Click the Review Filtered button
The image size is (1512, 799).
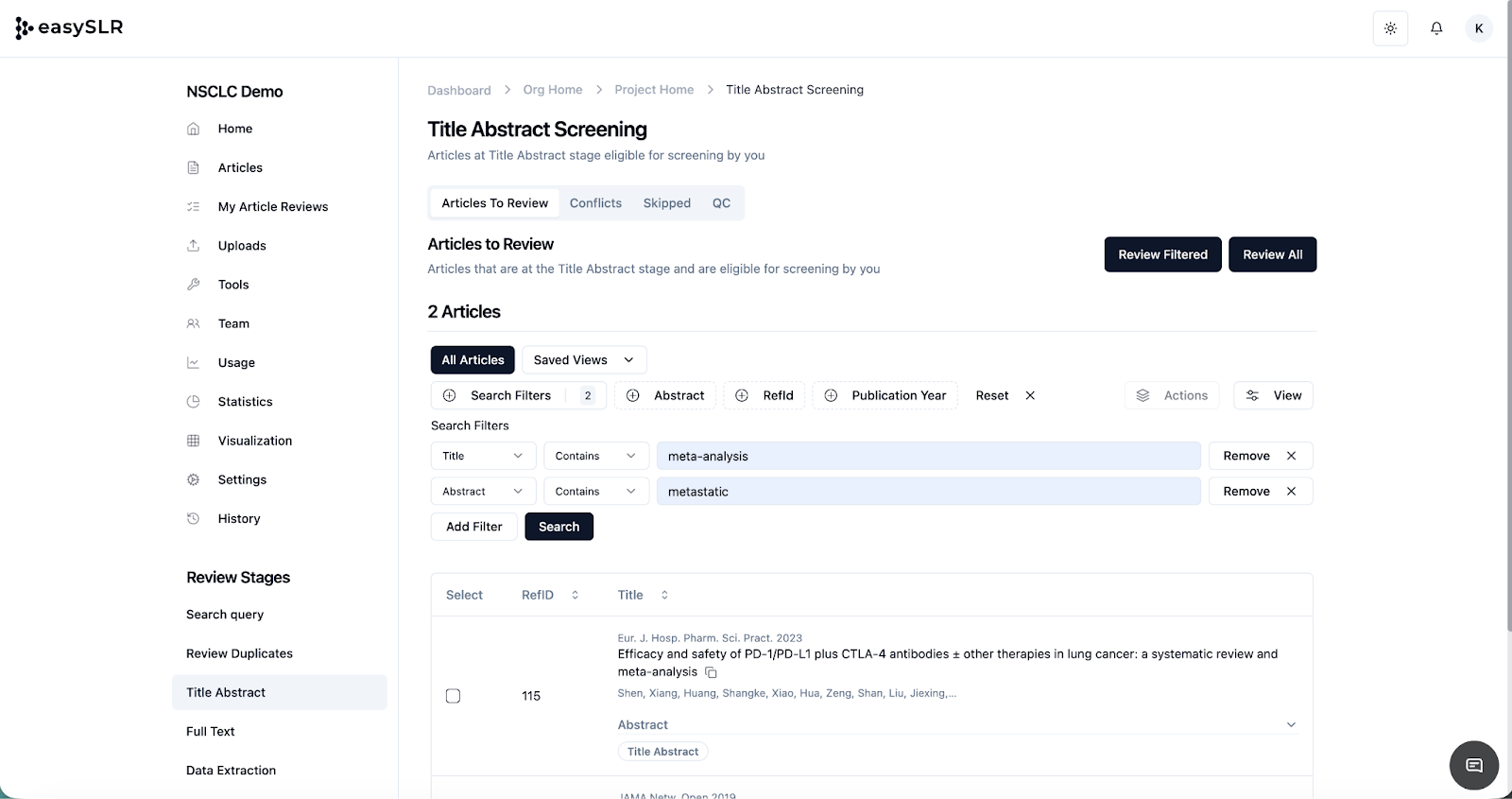pos(1162,254)
